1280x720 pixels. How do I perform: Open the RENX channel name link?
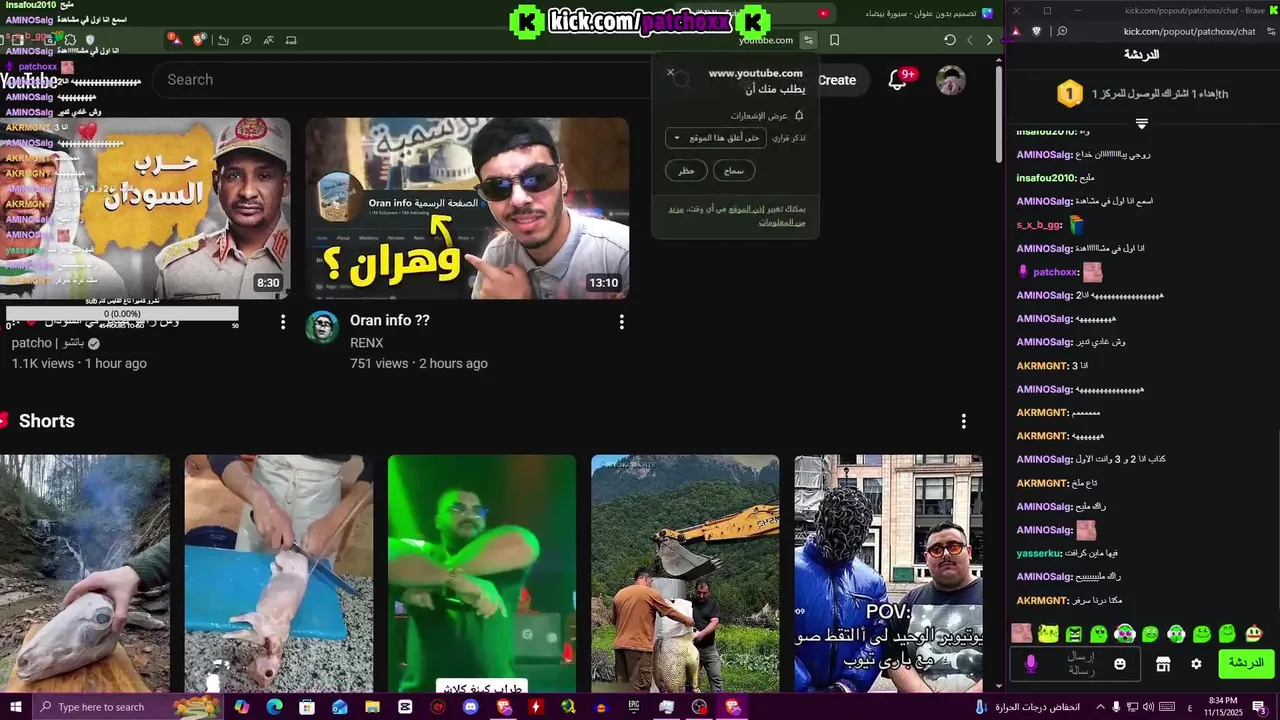click(367, 343)
